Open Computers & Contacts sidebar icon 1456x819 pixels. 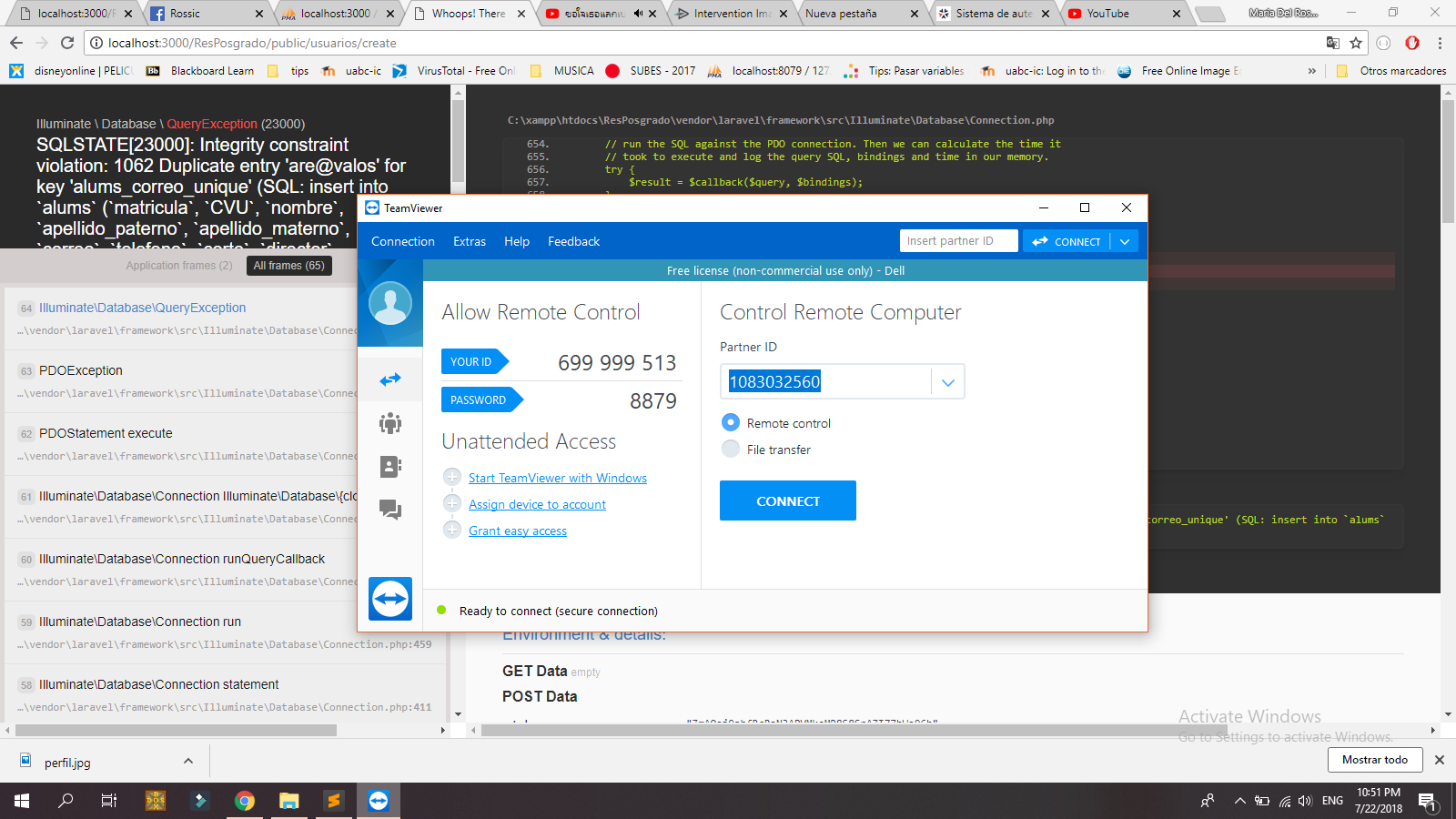point(390,467)
